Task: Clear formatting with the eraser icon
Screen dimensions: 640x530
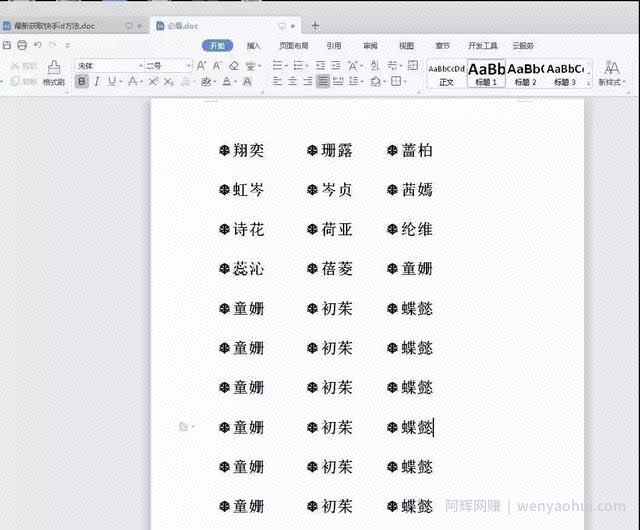Action: coord(233,65)
